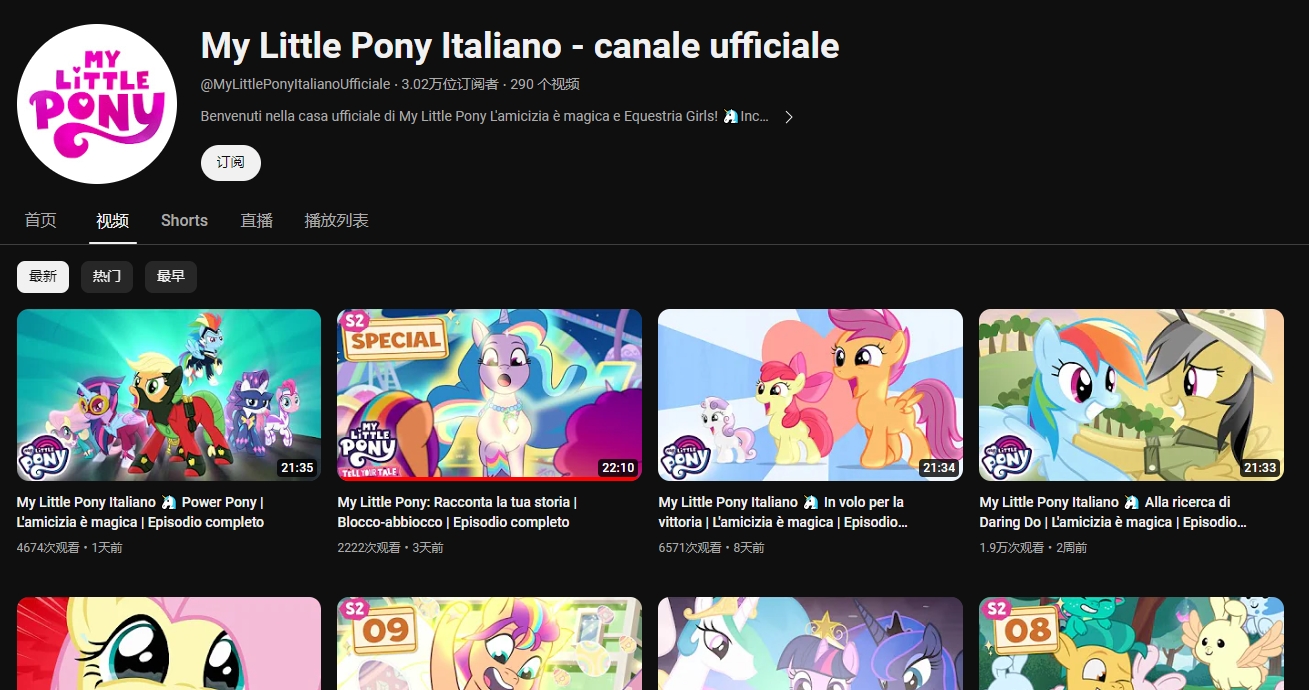Click the Alla ricerca di Daring Do title
The height and width of the screenshot is (690, 1309).
1113,512
